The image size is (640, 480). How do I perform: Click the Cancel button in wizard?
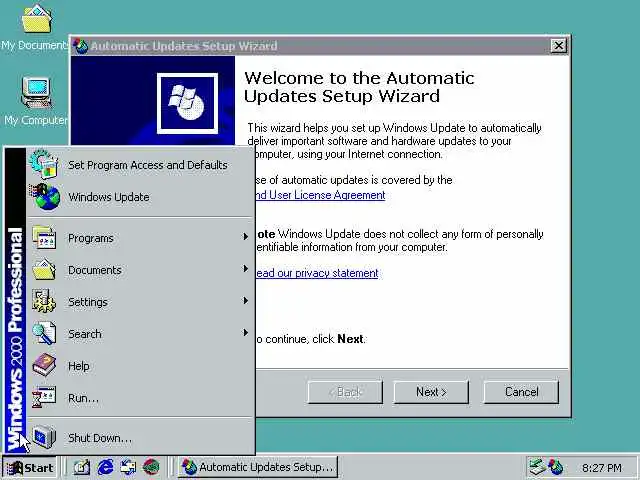coord(521,392)
